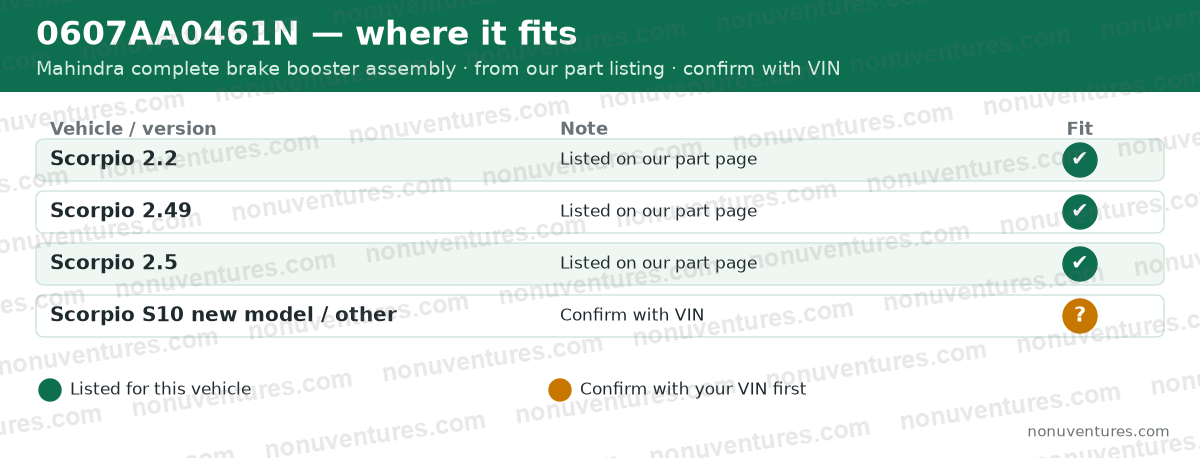Click the Mahindra brake booster subtitle text
Image resolution: width=1200 pixels, height=458 pixels.
[x=438, y=69]
